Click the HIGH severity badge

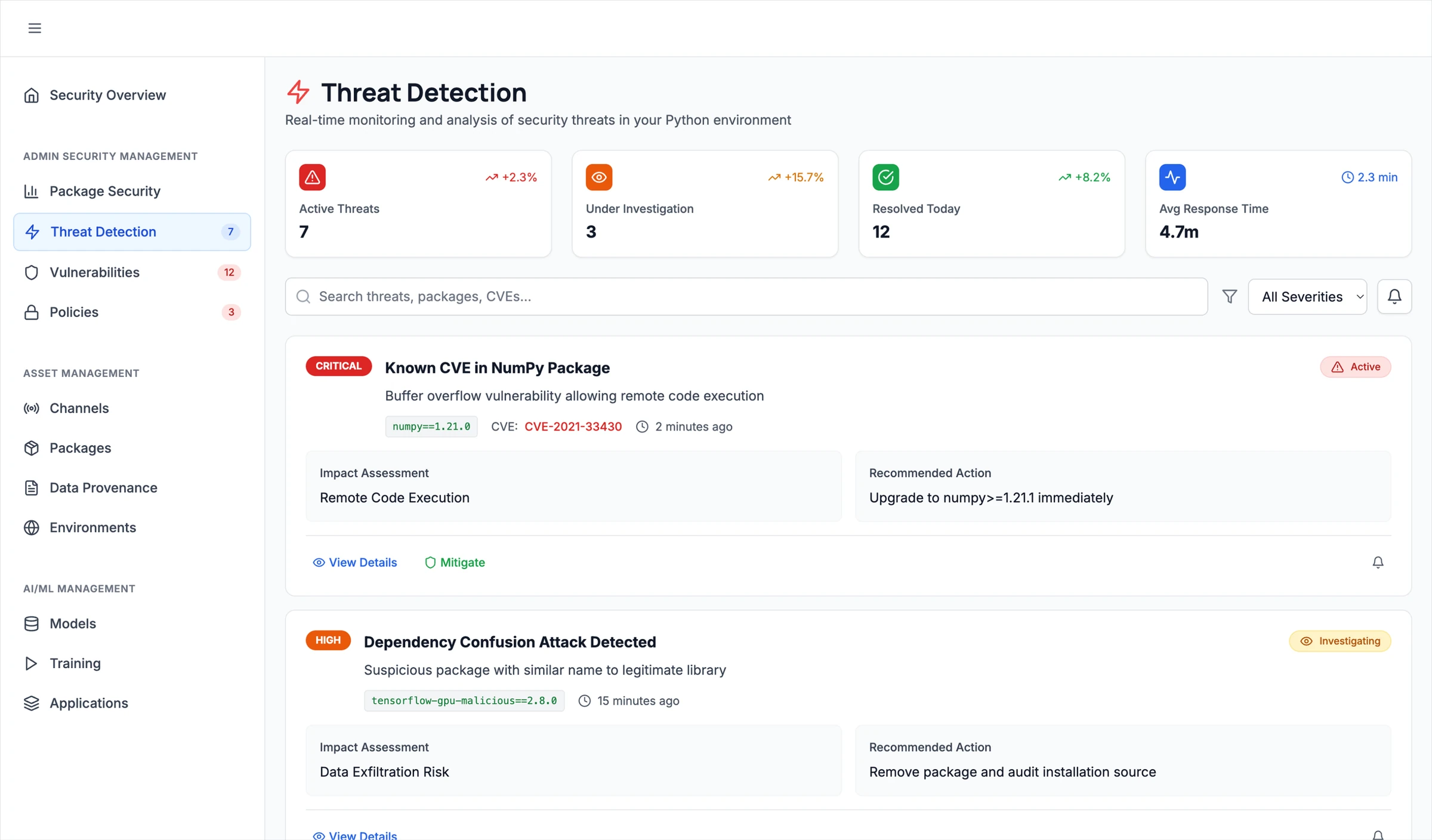tap(328, 640)
